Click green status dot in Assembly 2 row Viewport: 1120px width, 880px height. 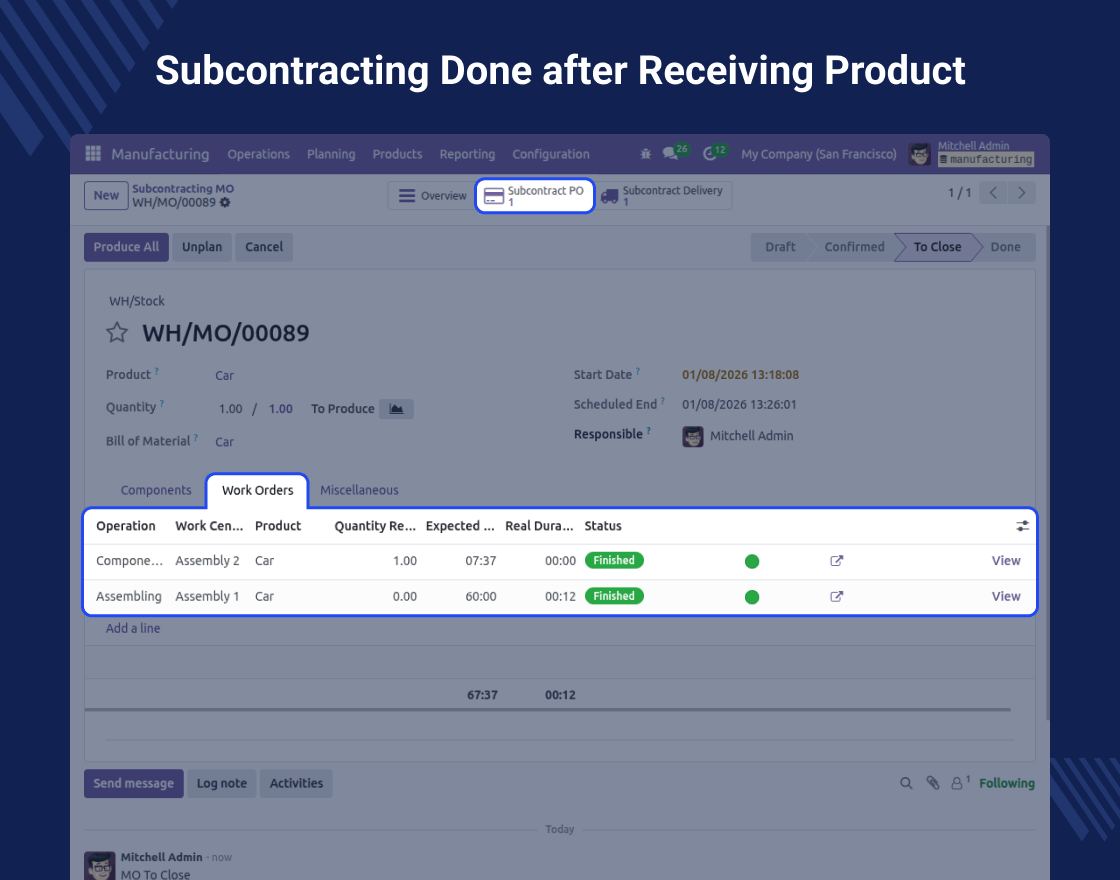click(751, 561)
